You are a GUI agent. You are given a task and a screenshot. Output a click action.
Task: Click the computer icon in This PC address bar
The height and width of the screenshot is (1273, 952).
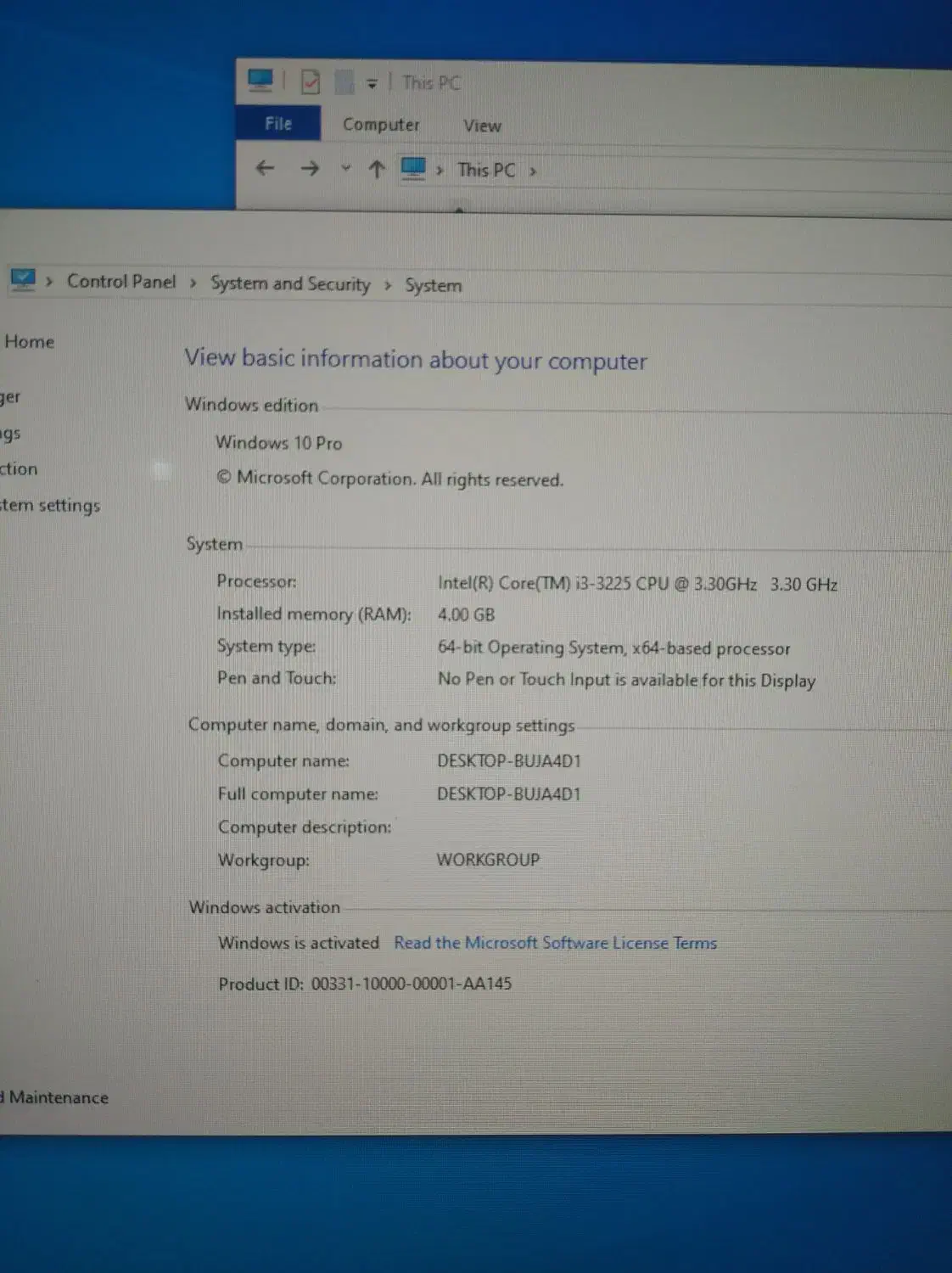point(413,168)
